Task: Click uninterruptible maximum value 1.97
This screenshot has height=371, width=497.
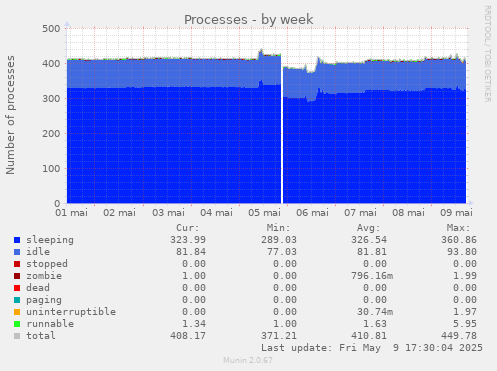Action: pyautogui.click(x=465, y=312)
